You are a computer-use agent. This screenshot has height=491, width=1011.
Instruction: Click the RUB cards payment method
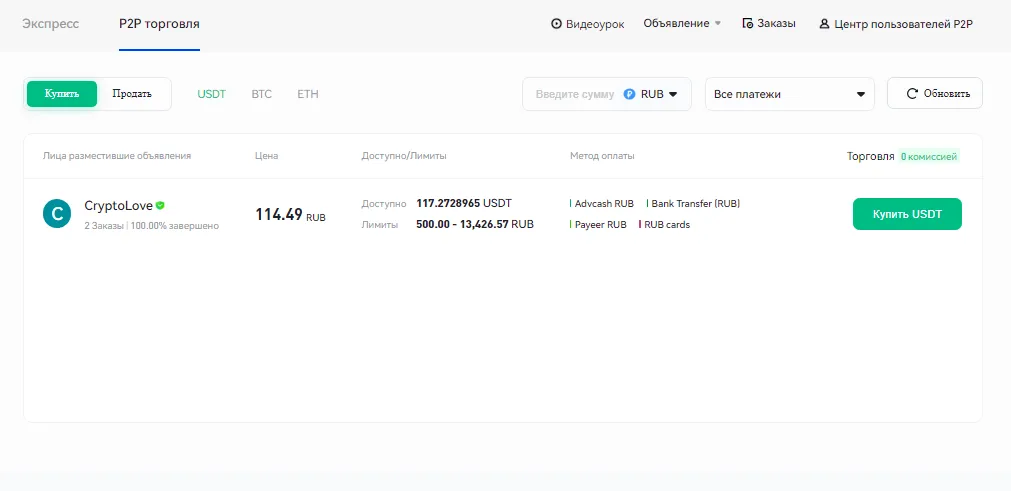tap(665, 225)
